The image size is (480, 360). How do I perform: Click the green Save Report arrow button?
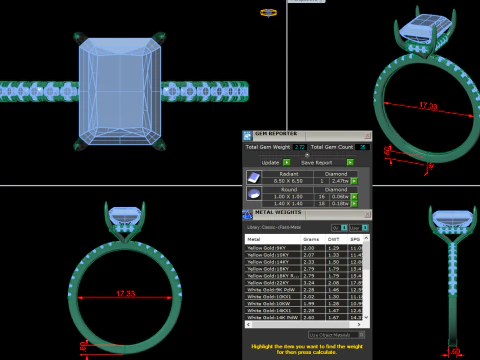point(350,162)
